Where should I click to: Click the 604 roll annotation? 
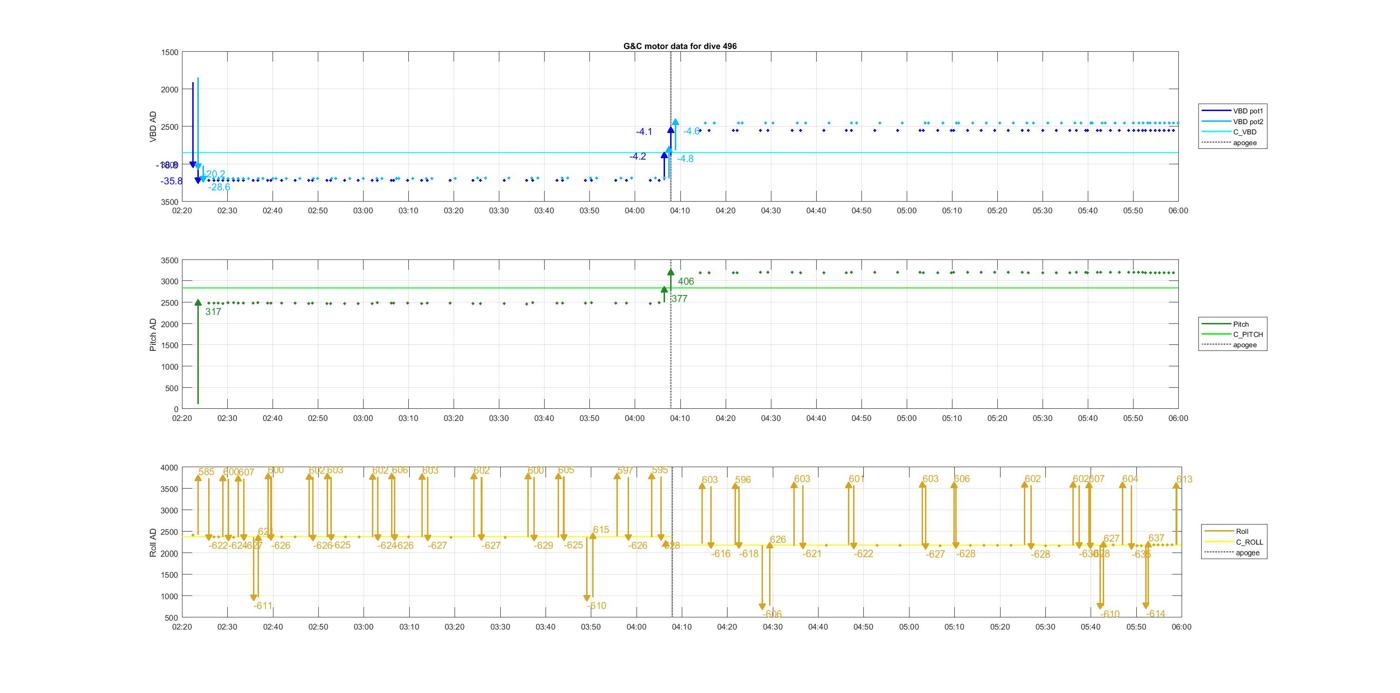tap(1130, 479)
